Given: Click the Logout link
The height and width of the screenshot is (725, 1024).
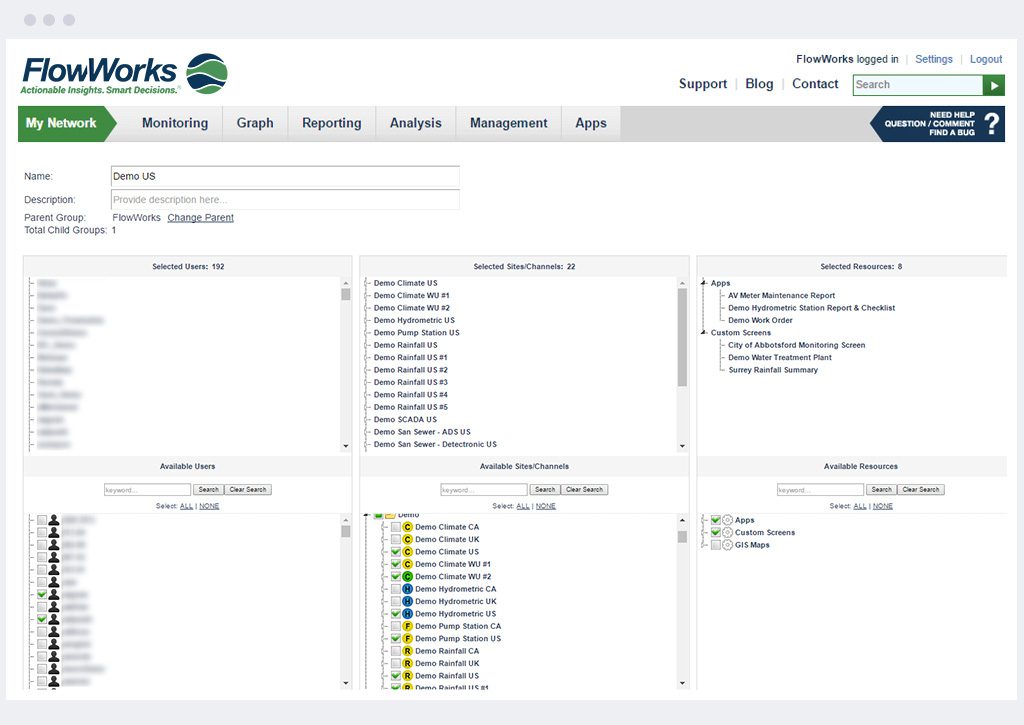Looking at the screenshot, I should click(x=986, y=59).
